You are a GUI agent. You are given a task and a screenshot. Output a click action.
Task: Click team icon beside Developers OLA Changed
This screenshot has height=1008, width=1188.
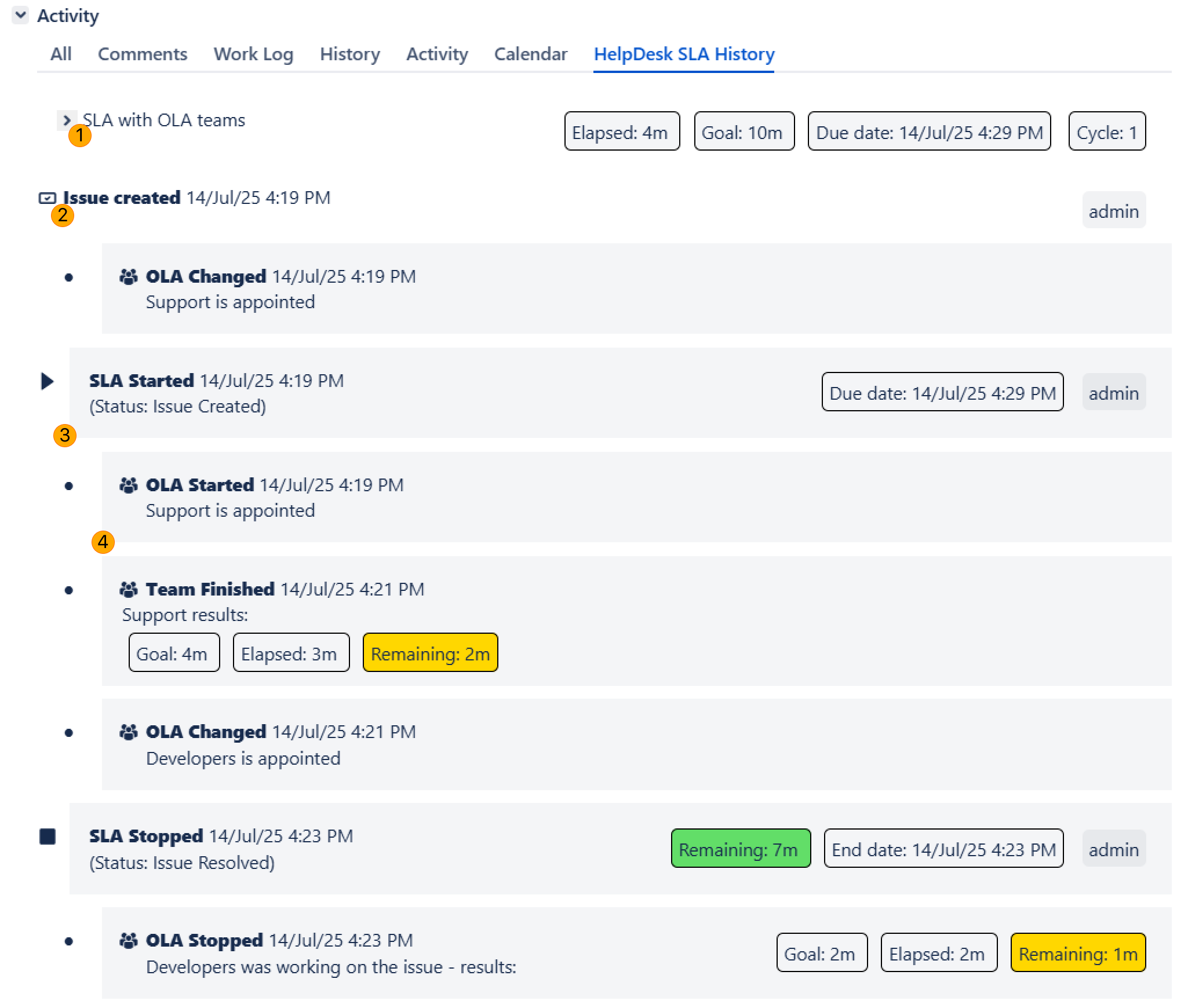tap(129, 732)
